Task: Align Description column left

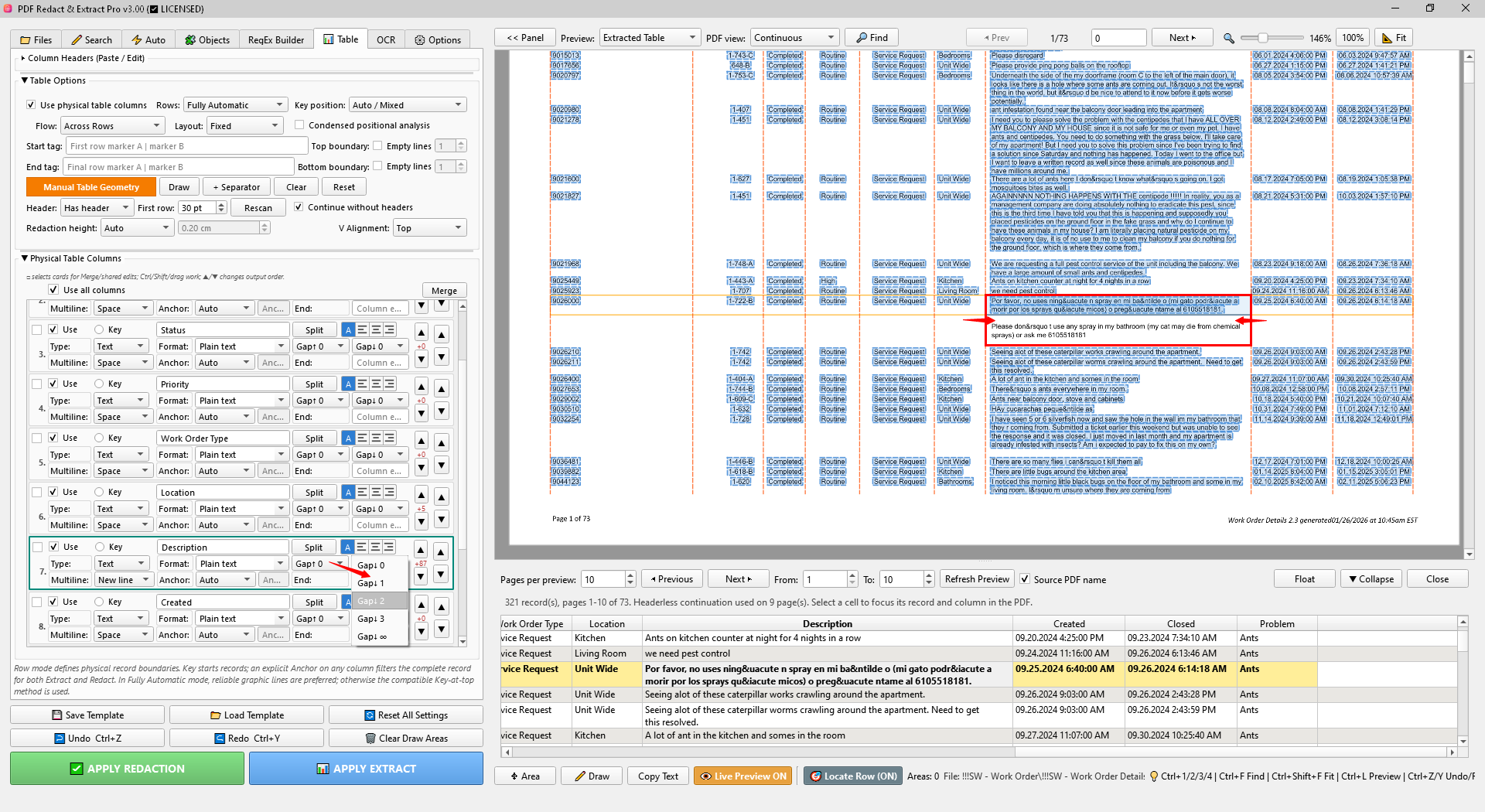Action: point(361,548)
